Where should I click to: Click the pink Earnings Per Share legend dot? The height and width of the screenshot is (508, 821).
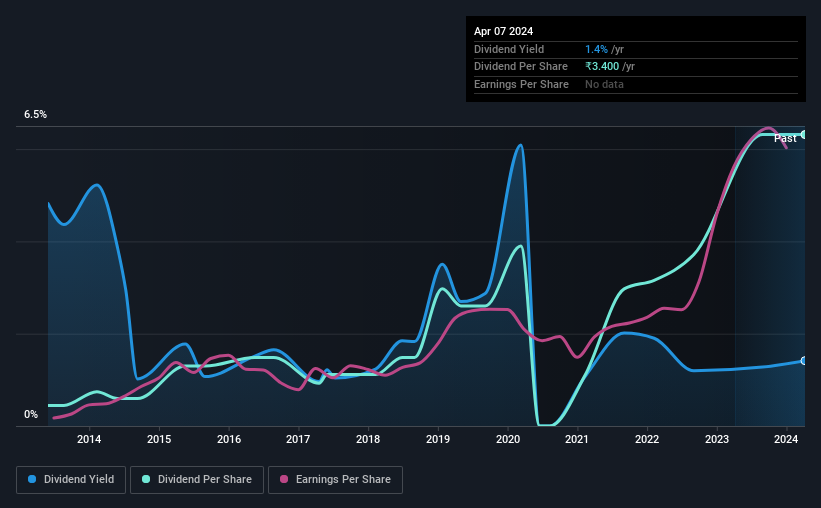[x=284, y=479]
